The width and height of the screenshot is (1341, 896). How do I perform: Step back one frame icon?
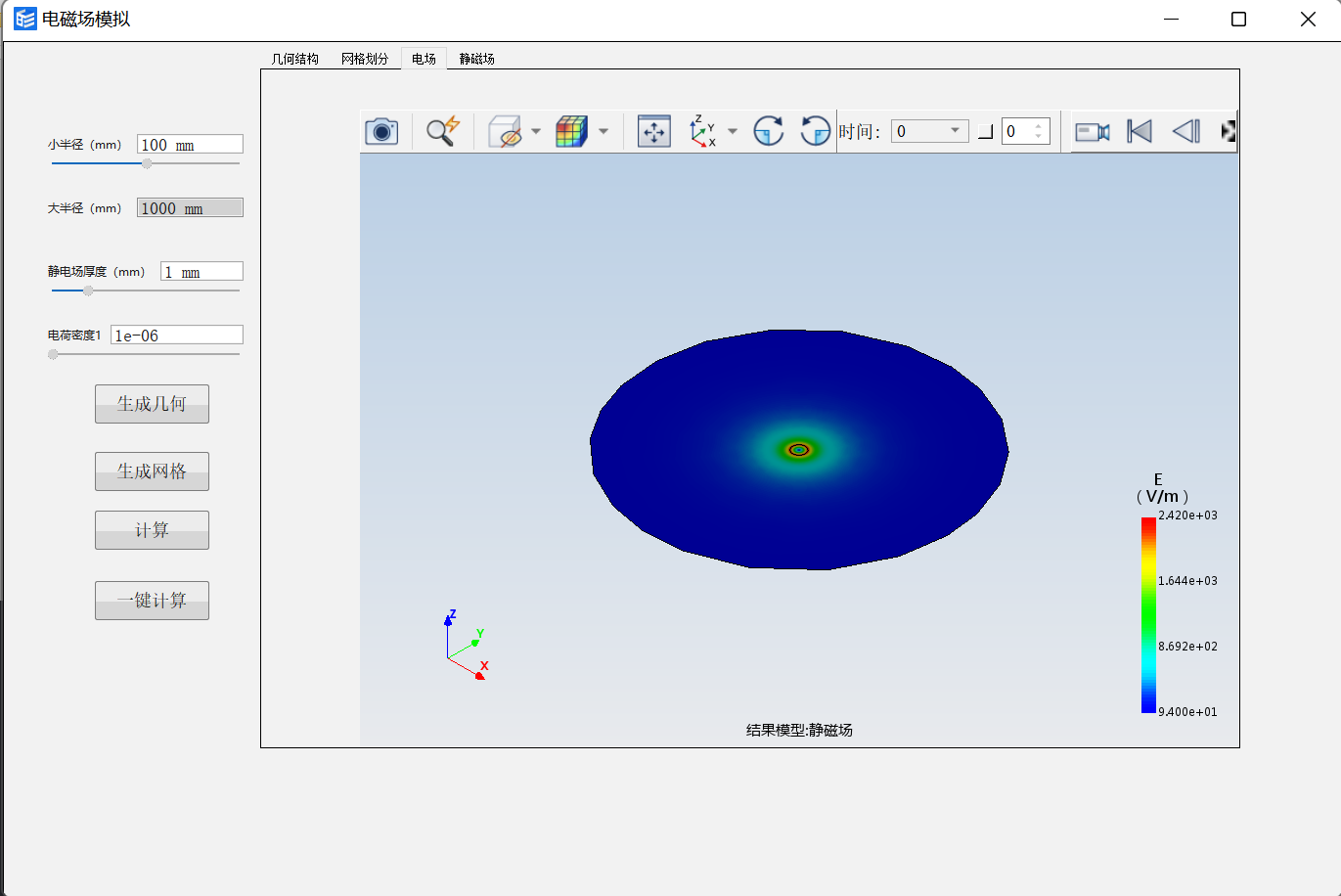1186,131
